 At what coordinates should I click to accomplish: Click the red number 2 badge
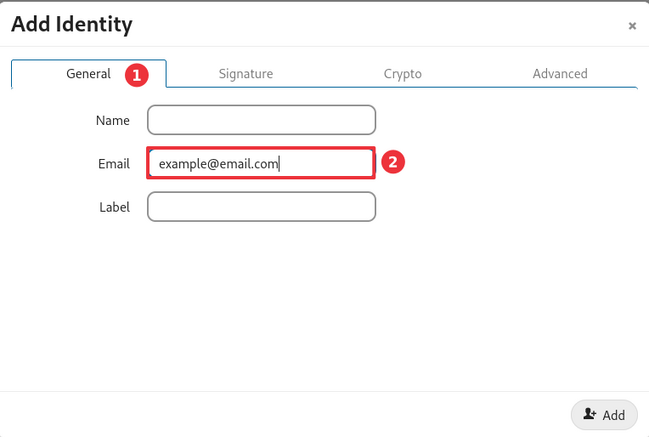click(x=394, y=162)
